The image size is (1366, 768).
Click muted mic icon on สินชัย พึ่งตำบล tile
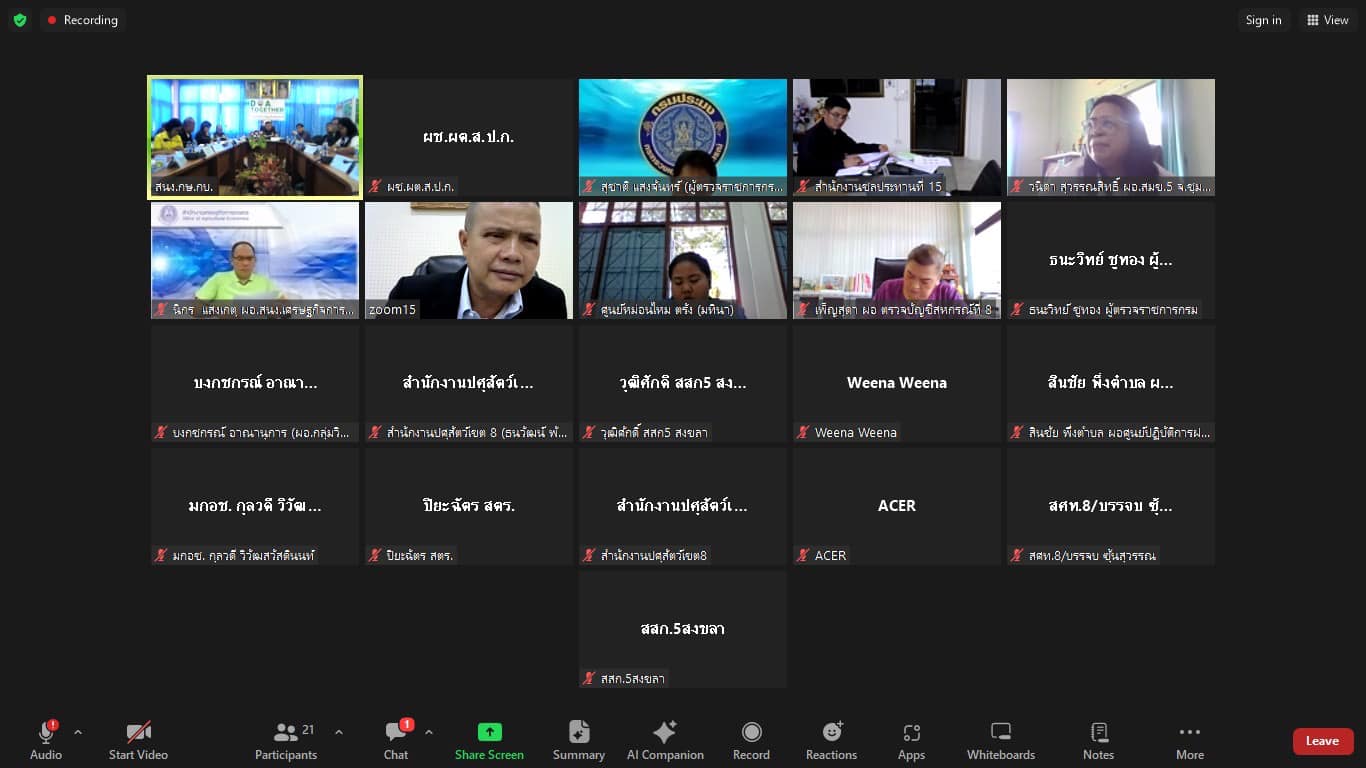click(x=1017, y=433)
